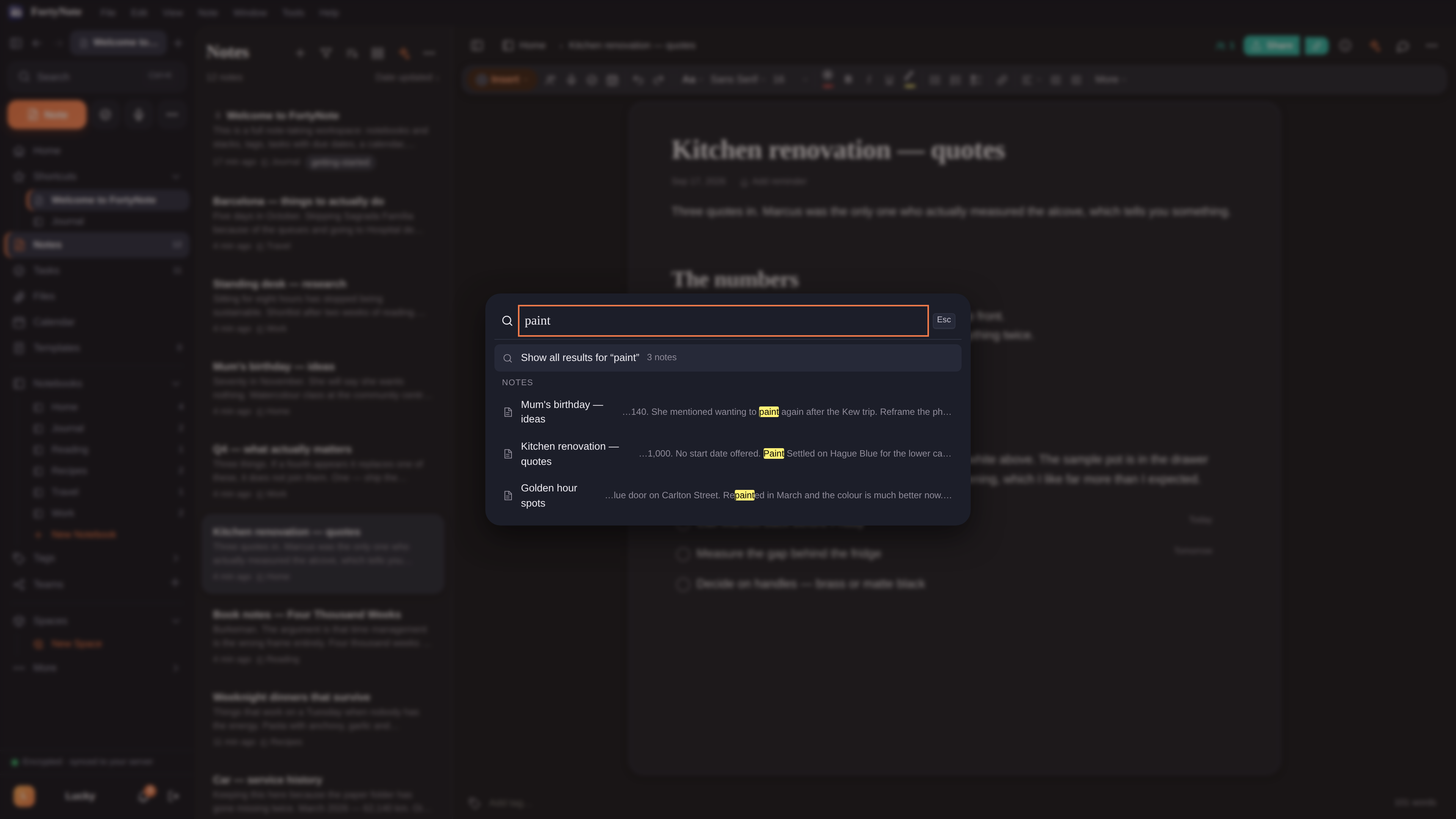Open the "Kitchen renovation — quotes" search result
This screenshot has height=819, width=1456.
tap(728, 454)
